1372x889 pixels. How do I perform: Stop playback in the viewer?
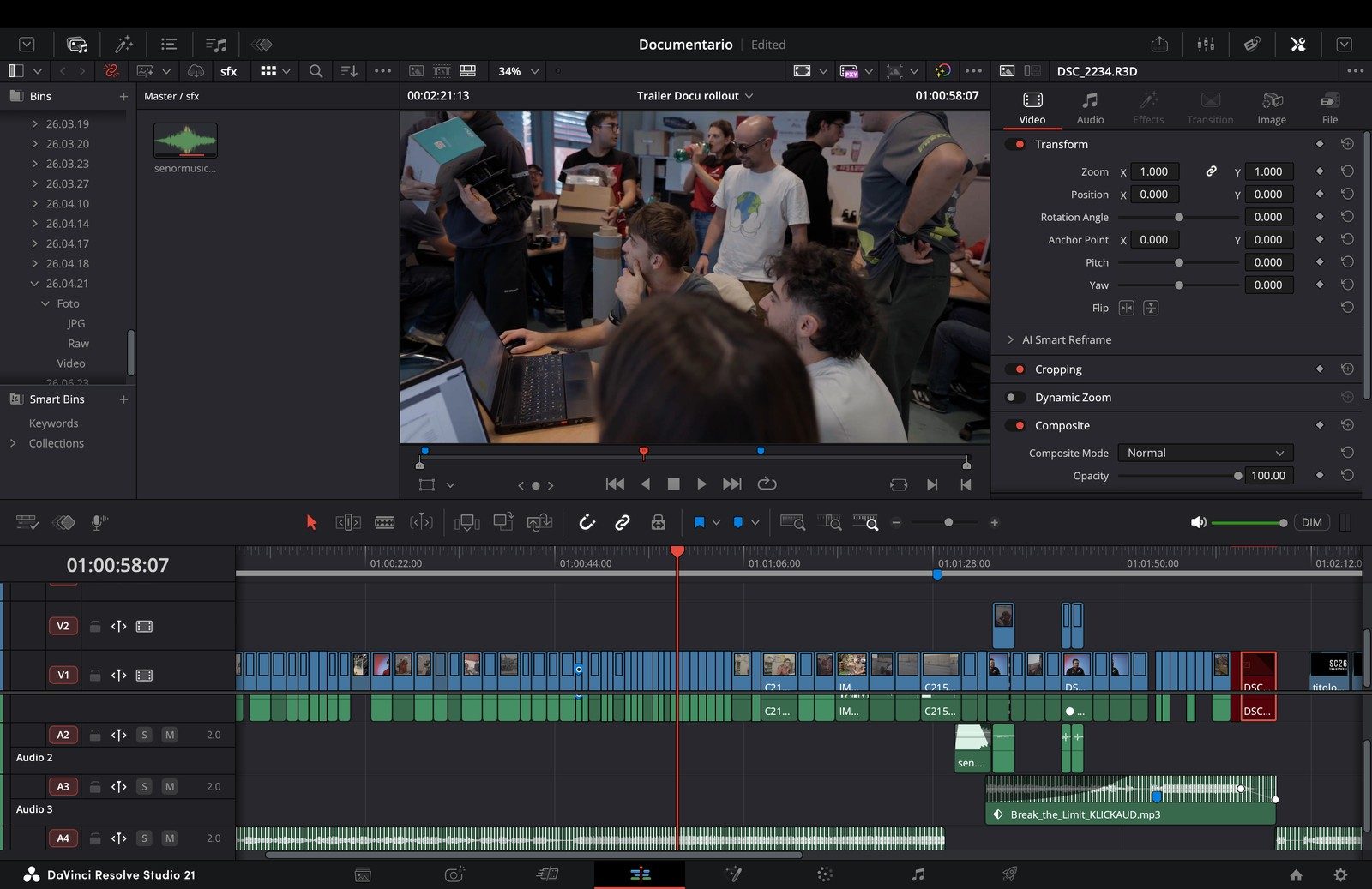coord(674,484)
